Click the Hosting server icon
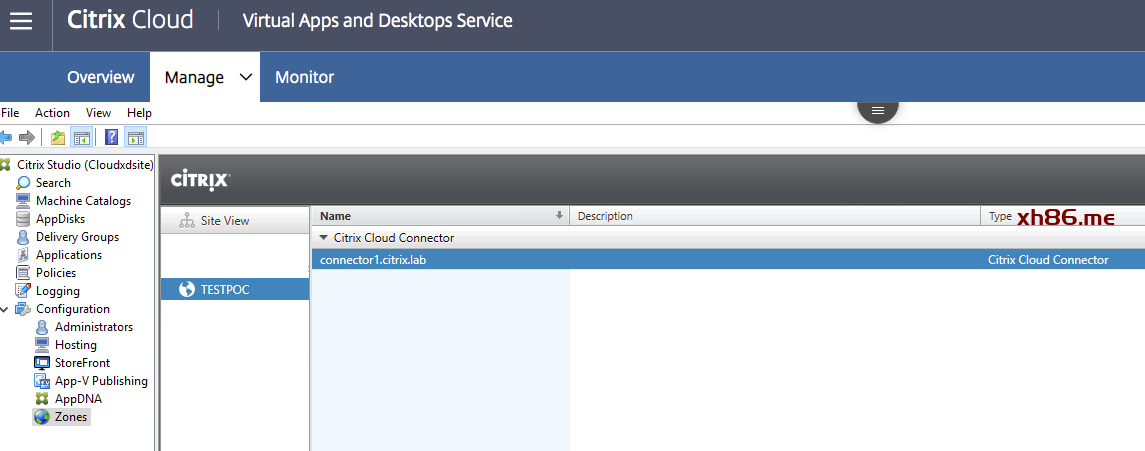The height and width of the screenshot is (451, 1145). 42,344
